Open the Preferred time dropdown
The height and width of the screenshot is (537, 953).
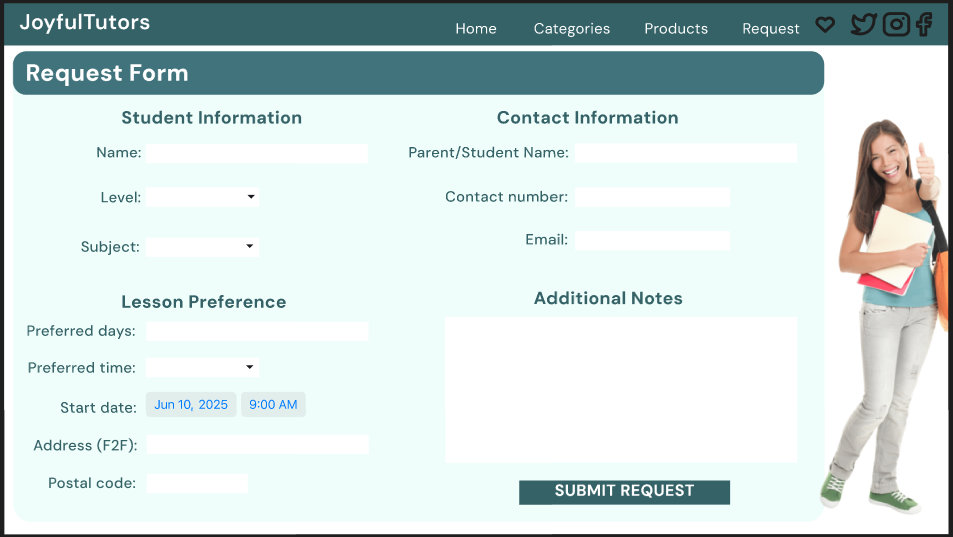coord(202,368)
